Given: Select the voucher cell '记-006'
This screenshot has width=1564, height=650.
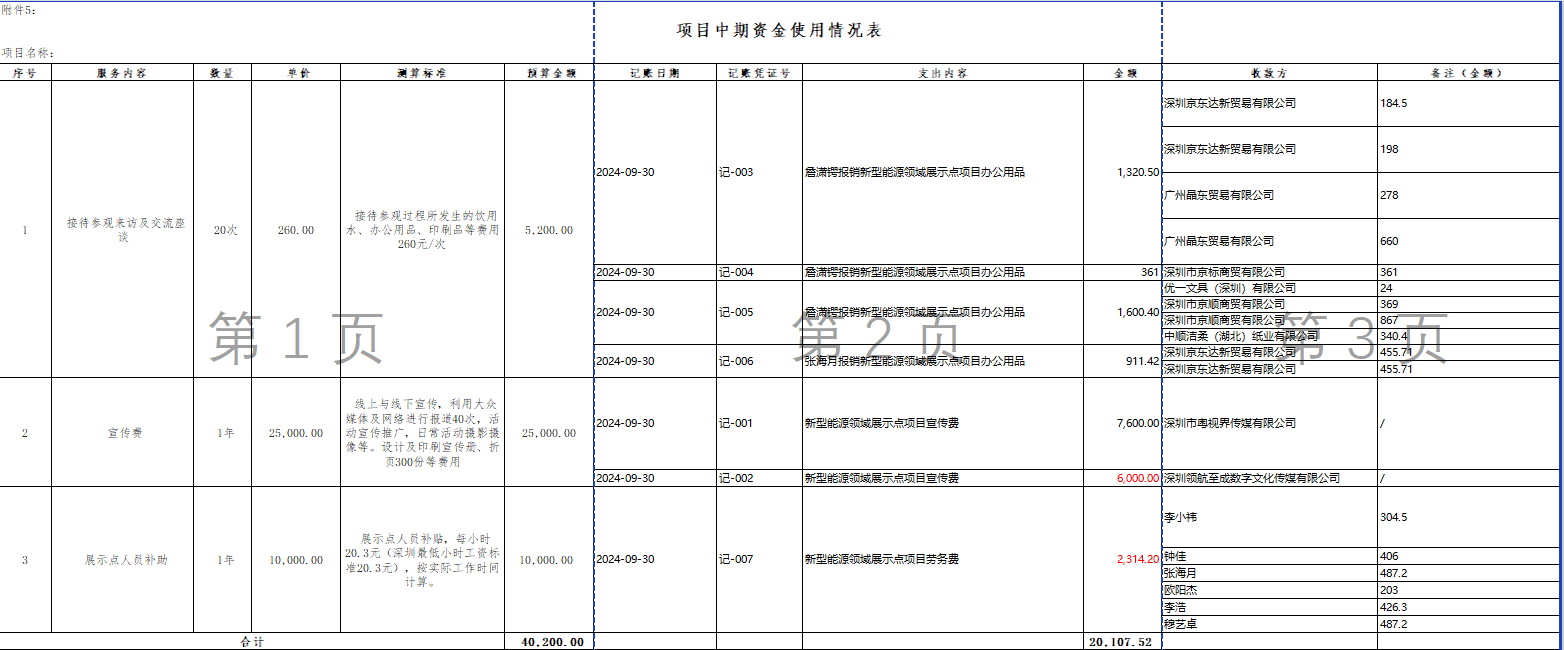Looking at the screenshot, I should click(759, 361).
